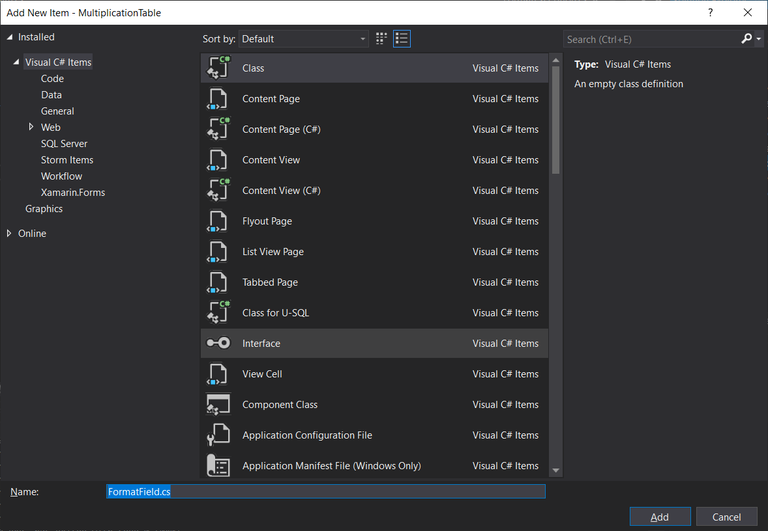Image resolution: width=768 pixels, height=531 pixels.
Task: Select Xamarin.Forms in the category tree
Action: pyautogui.click(x=72, y=192)
